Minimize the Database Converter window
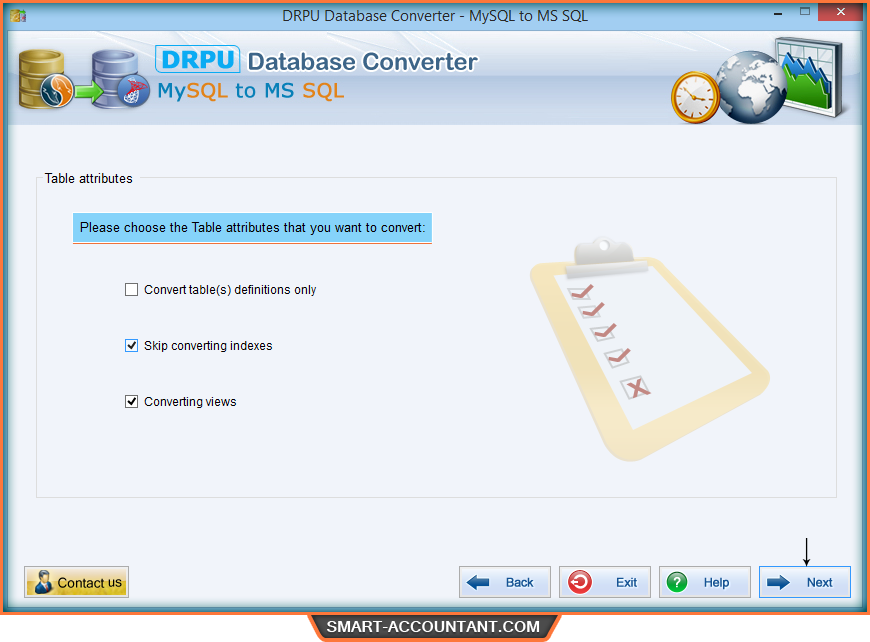Screen dimensions: 870x642 [778, 12]
